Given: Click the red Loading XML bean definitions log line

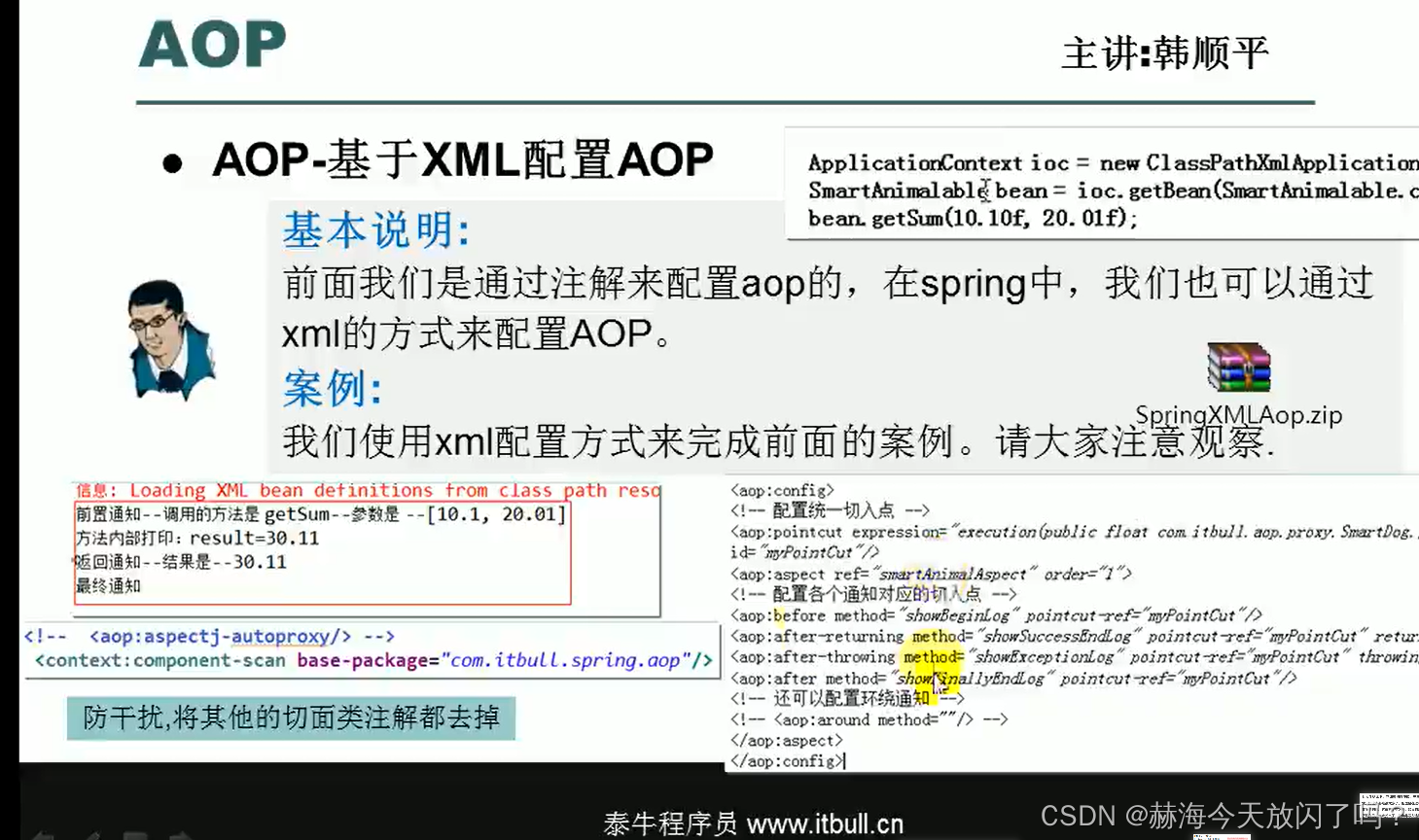Looking at the screenshot, I should (x=368, y=491).
